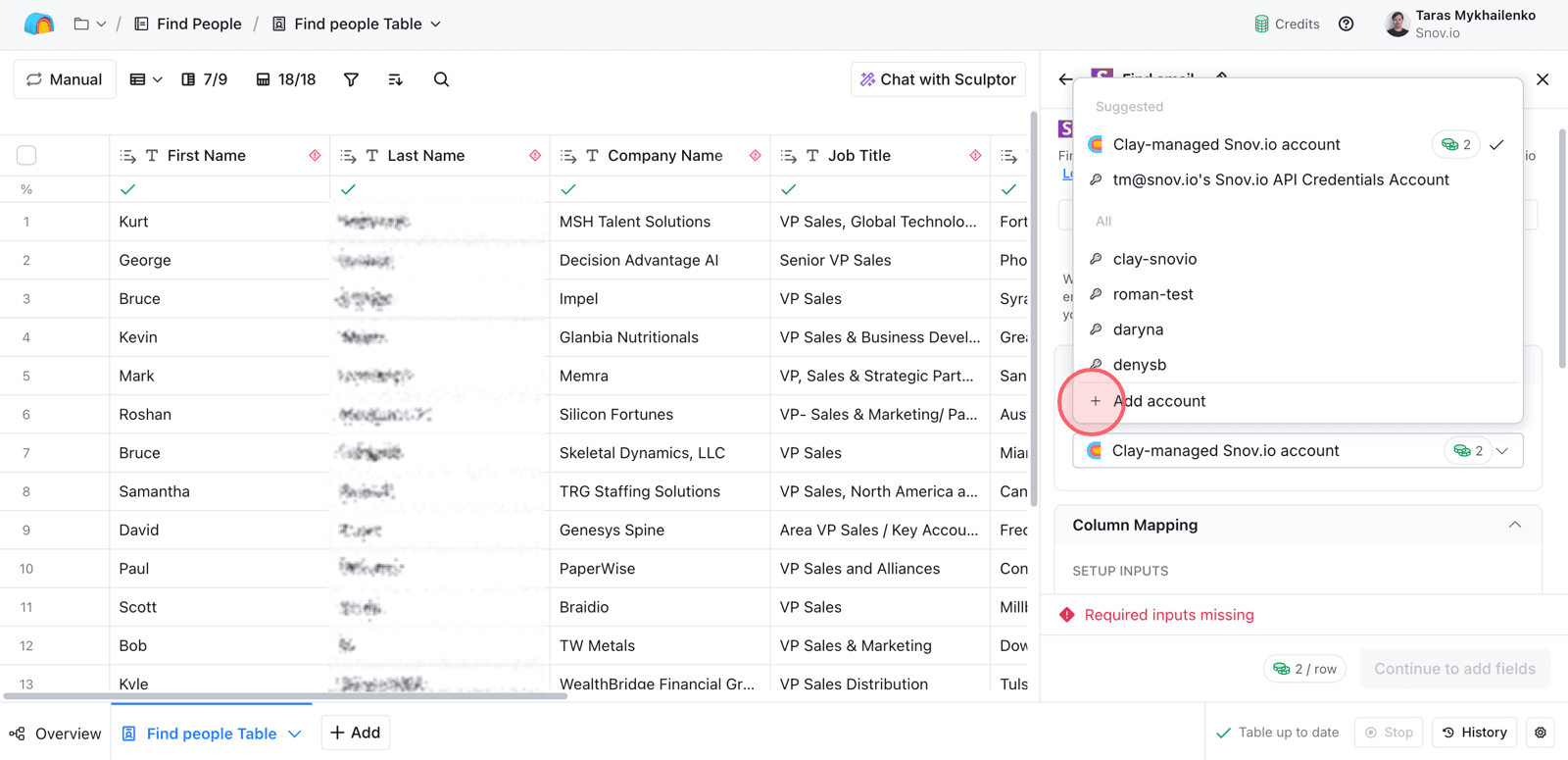This screenshot has width=1568, height=760.
Task: Click the filter funnel icon
Action: tap(351, 79)
